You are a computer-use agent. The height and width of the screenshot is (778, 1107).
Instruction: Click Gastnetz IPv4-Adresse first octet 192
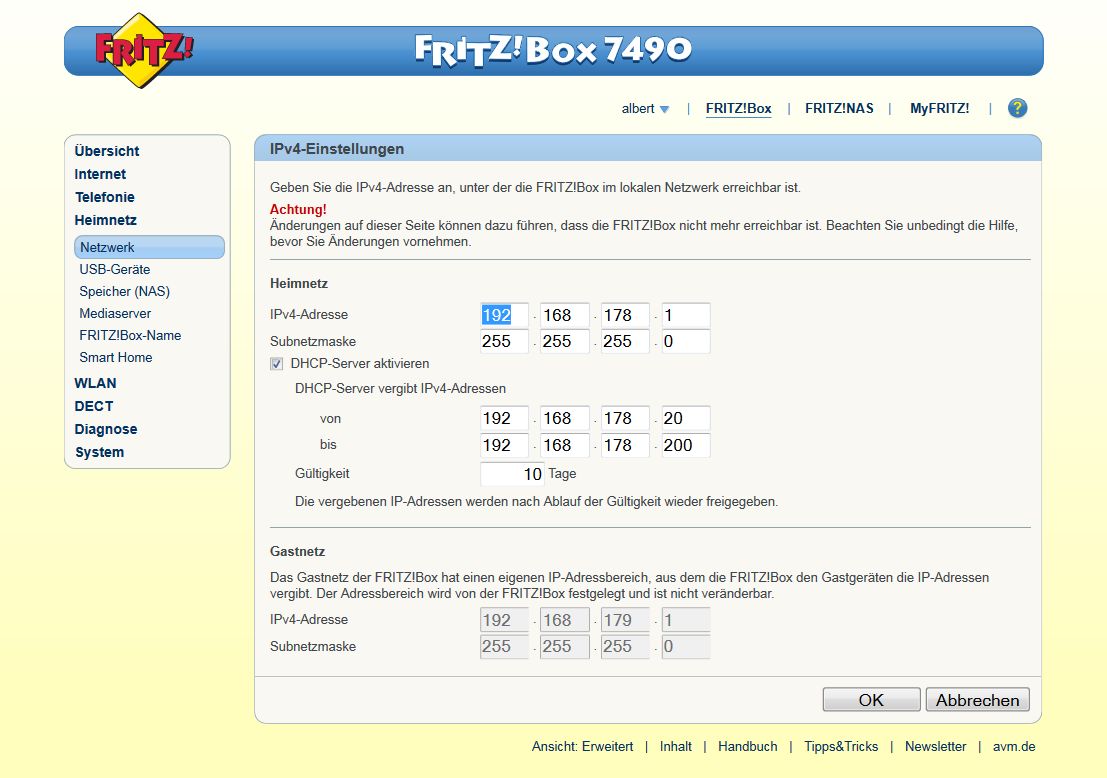[504, 620]
